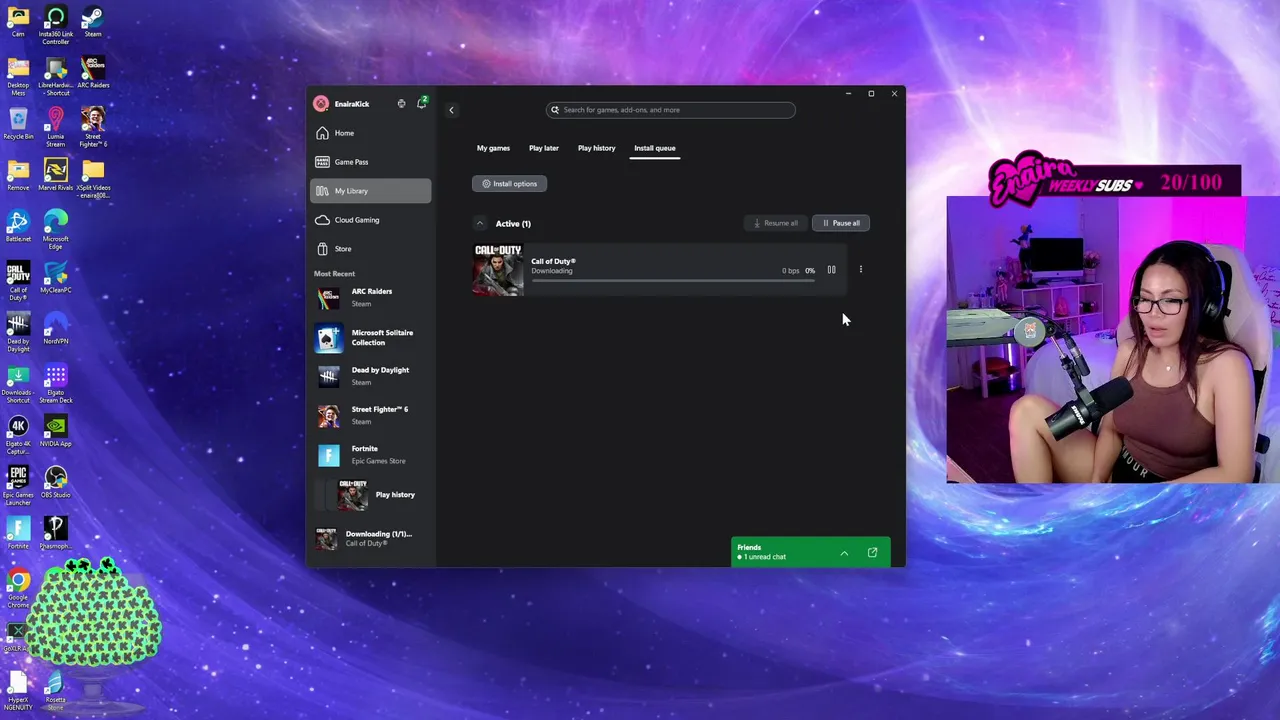The image size is (1280, 720).
Task: Open ARC Raiders in Most Recent
Action: (x=370, y=297)
